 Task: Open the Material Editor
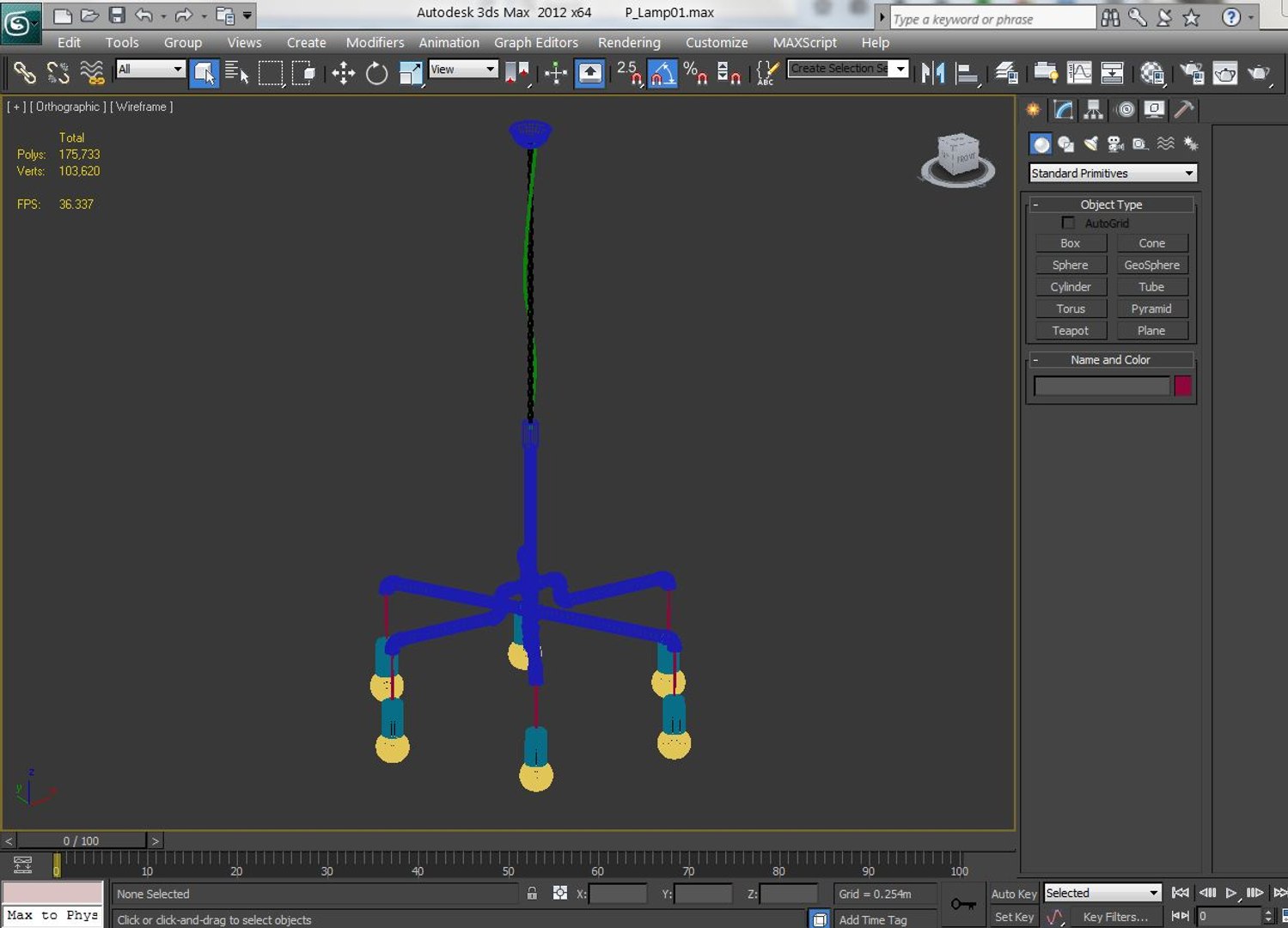(x=1152, y=73)
